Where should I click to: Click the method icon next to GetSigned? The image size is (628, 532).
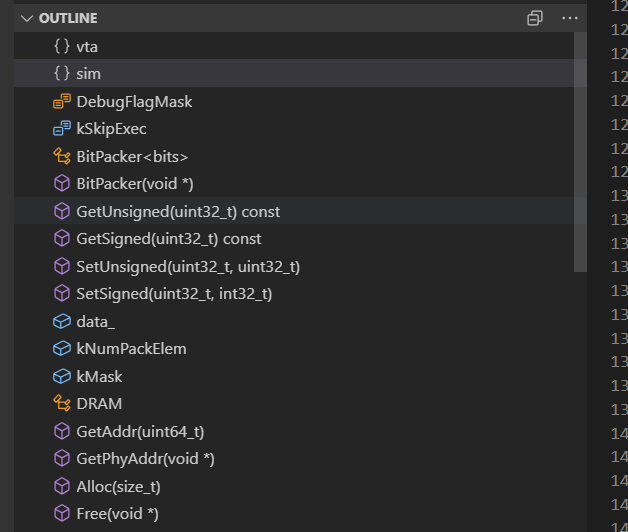pos(62,238)
